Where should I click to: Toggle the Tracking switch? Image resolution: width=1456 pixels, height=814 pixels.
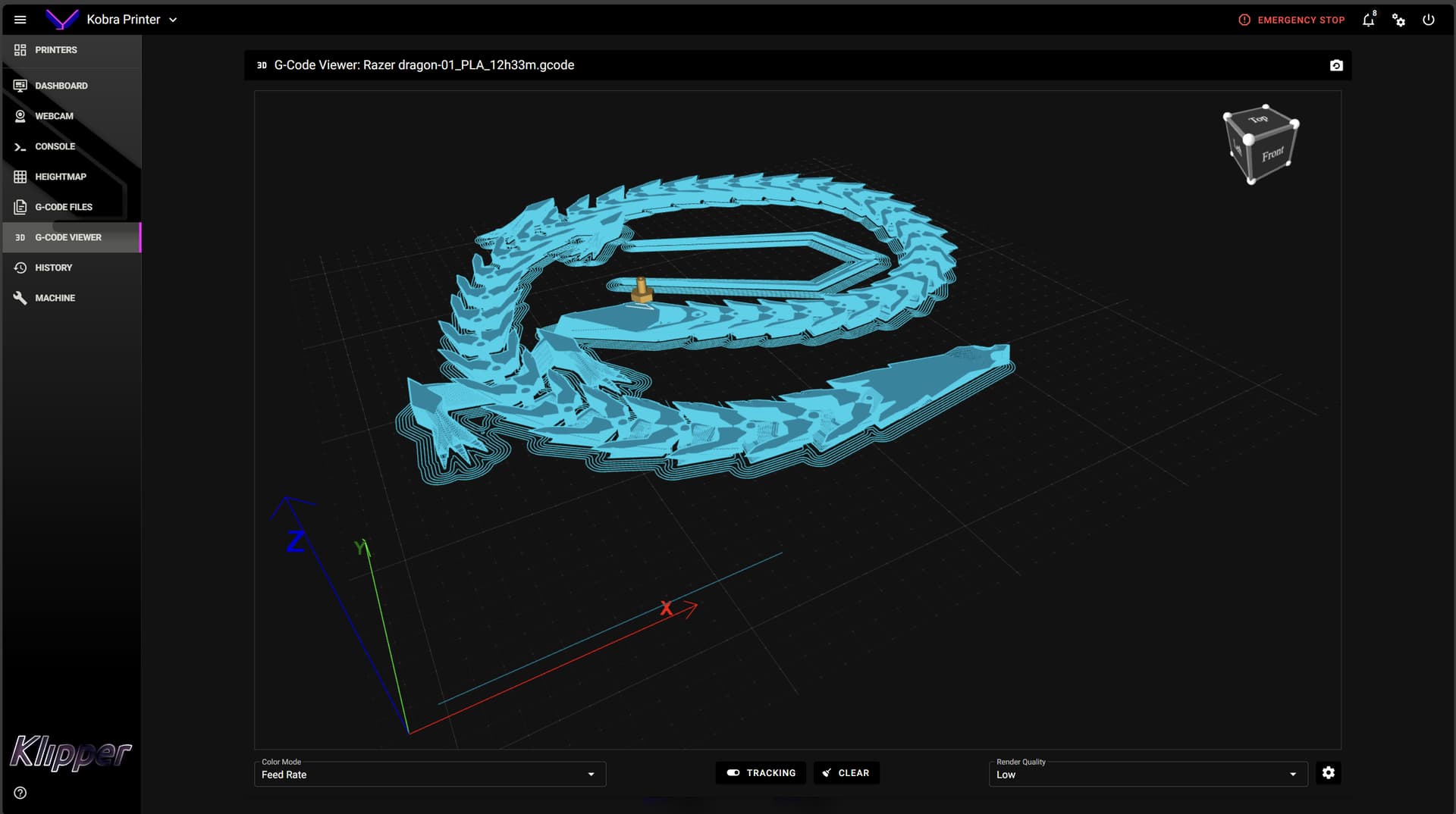(x=761, y=773)
